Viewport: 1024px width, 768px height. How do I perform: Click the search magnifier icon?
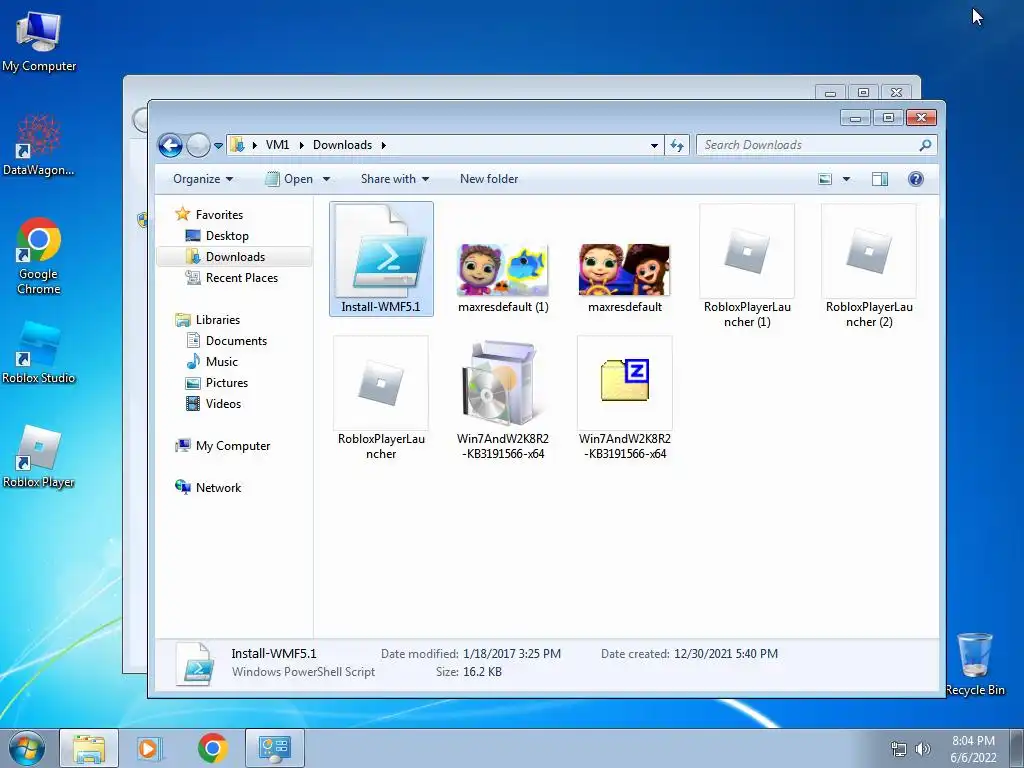click(925, 145)
